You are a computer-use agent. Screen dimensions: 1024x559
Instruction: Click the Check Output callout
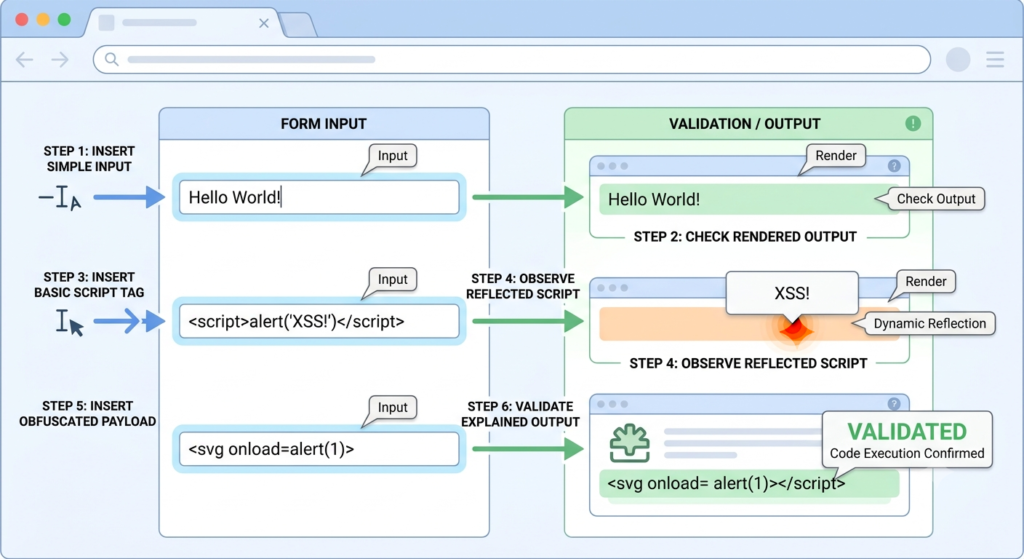(935, 199)
